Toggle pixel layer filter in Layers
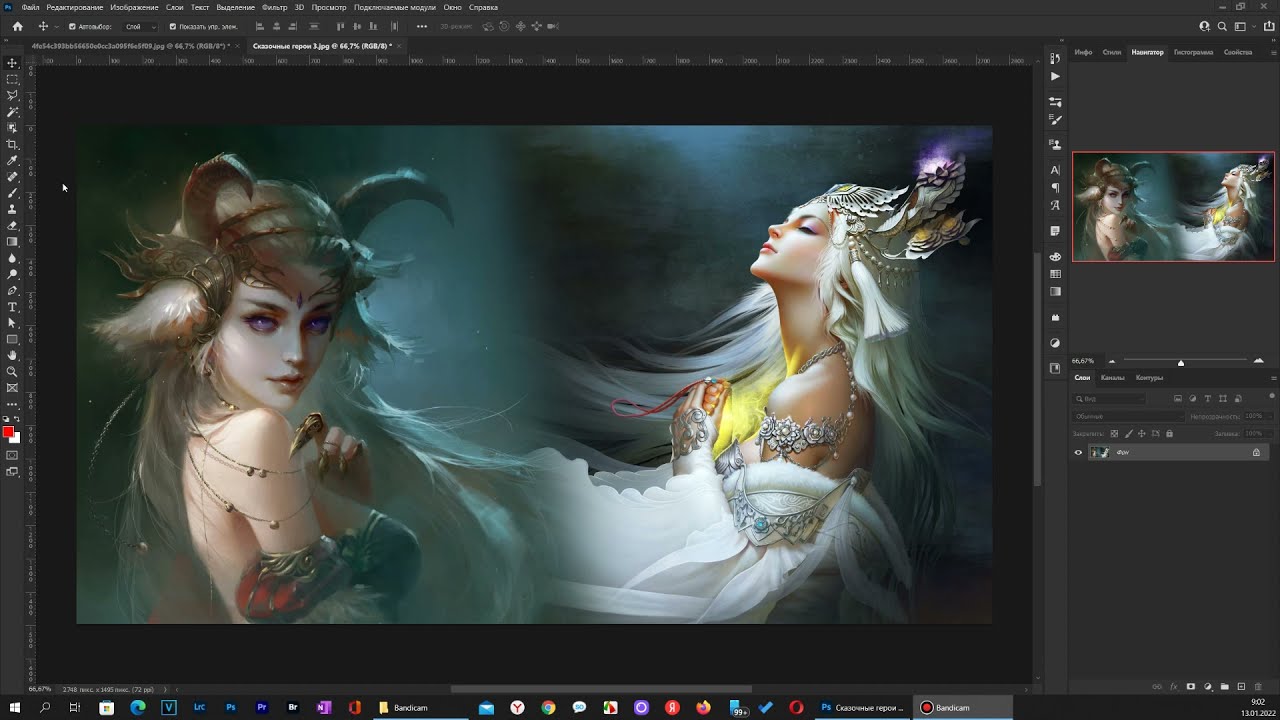The height and width of the screenshot is (720, 1280). pos(1178,399)
